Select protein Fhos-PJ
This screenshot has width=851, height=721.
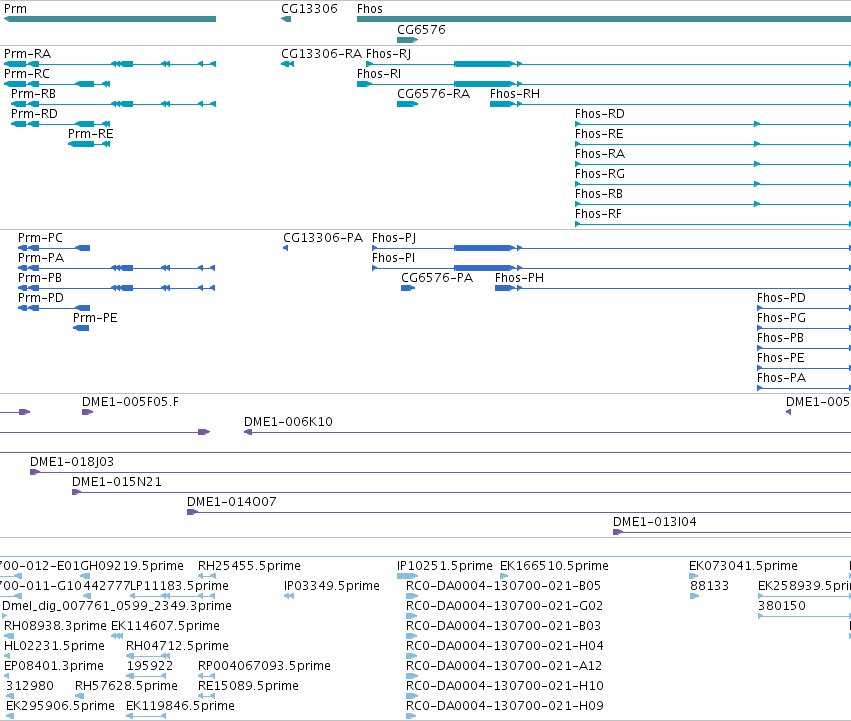pos(611,248)
